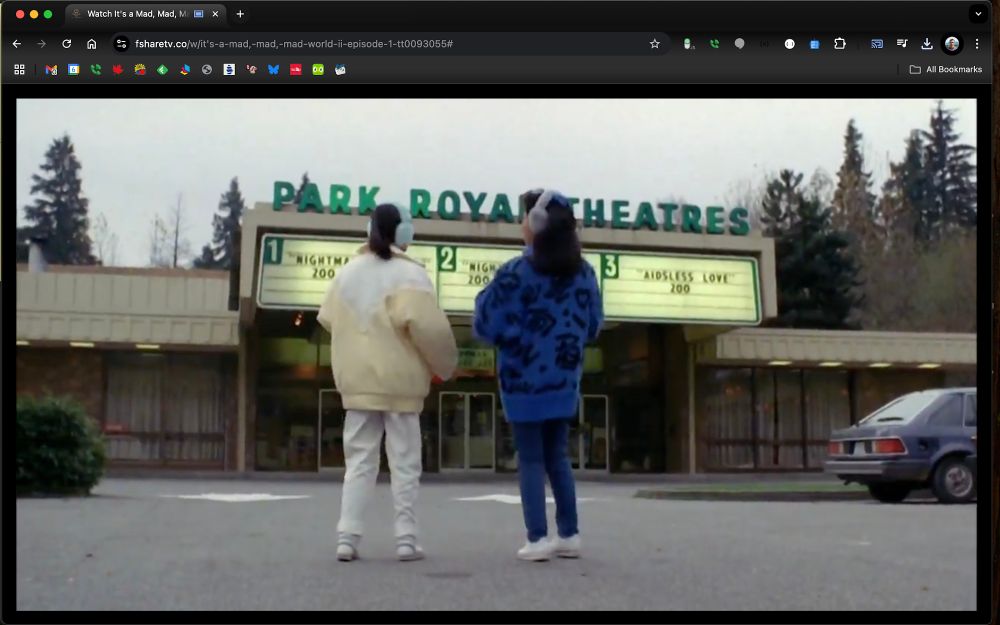The height and width of the screenshot is (625, 1000).
Task: Click the green pill extension icon
Action: [x=689, y=44]
